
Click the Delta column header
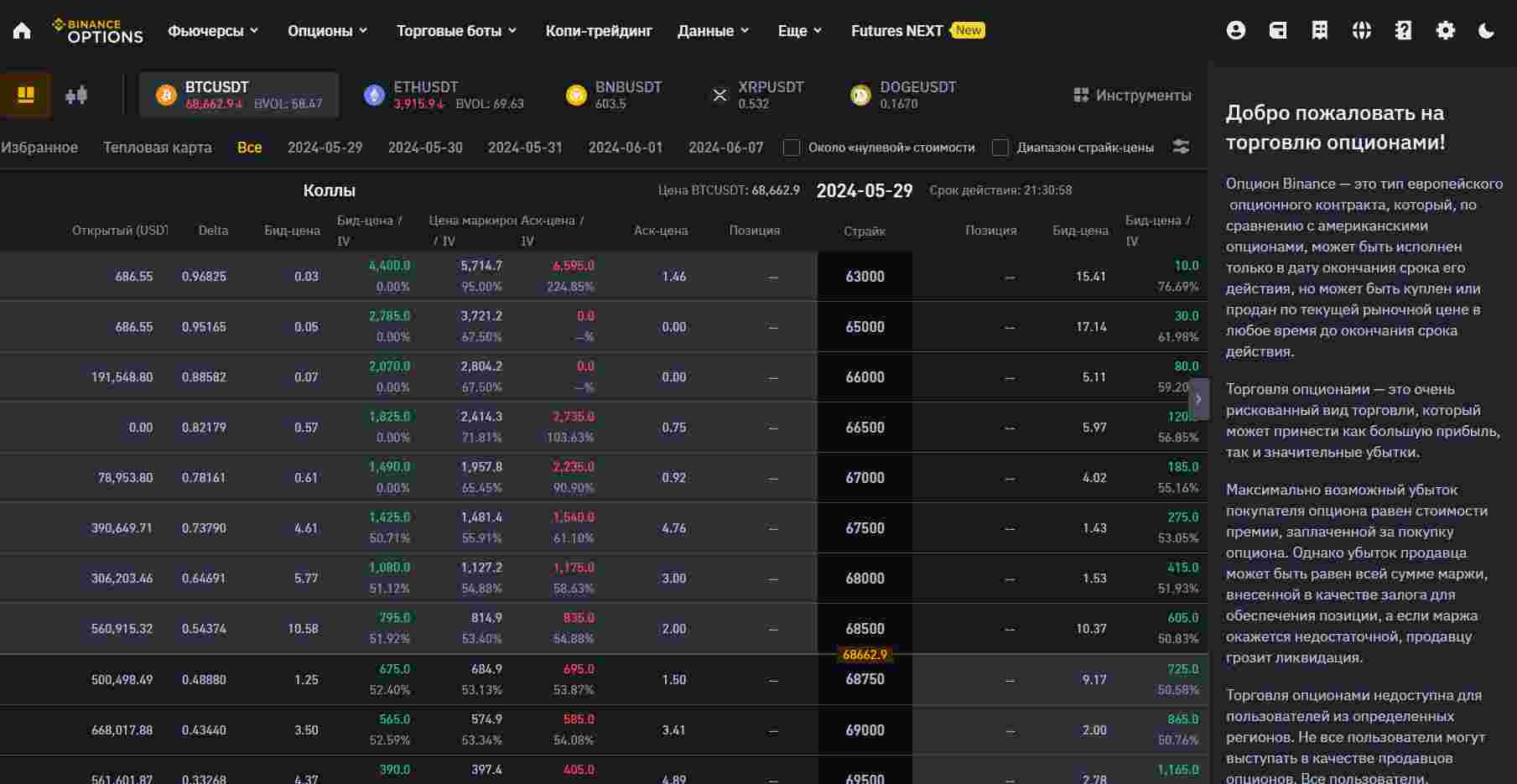[x=213, y=231]
